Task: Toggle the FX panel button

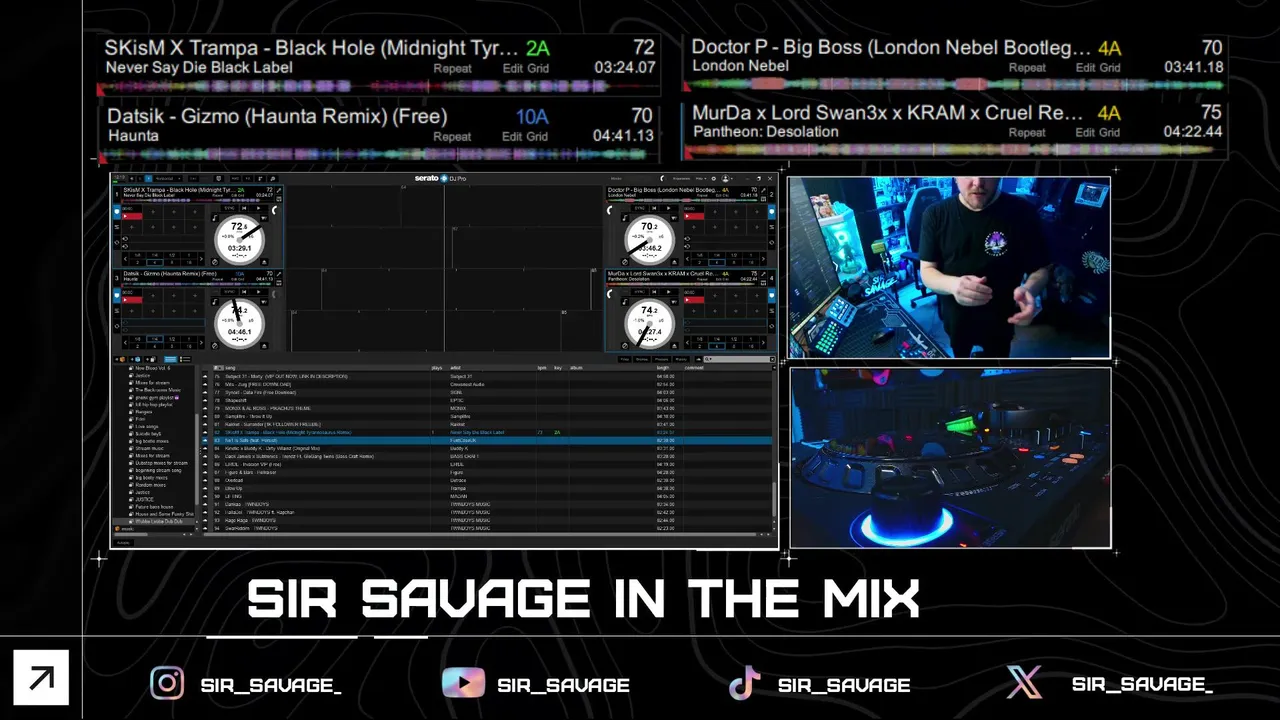Action: coord(248,178)
